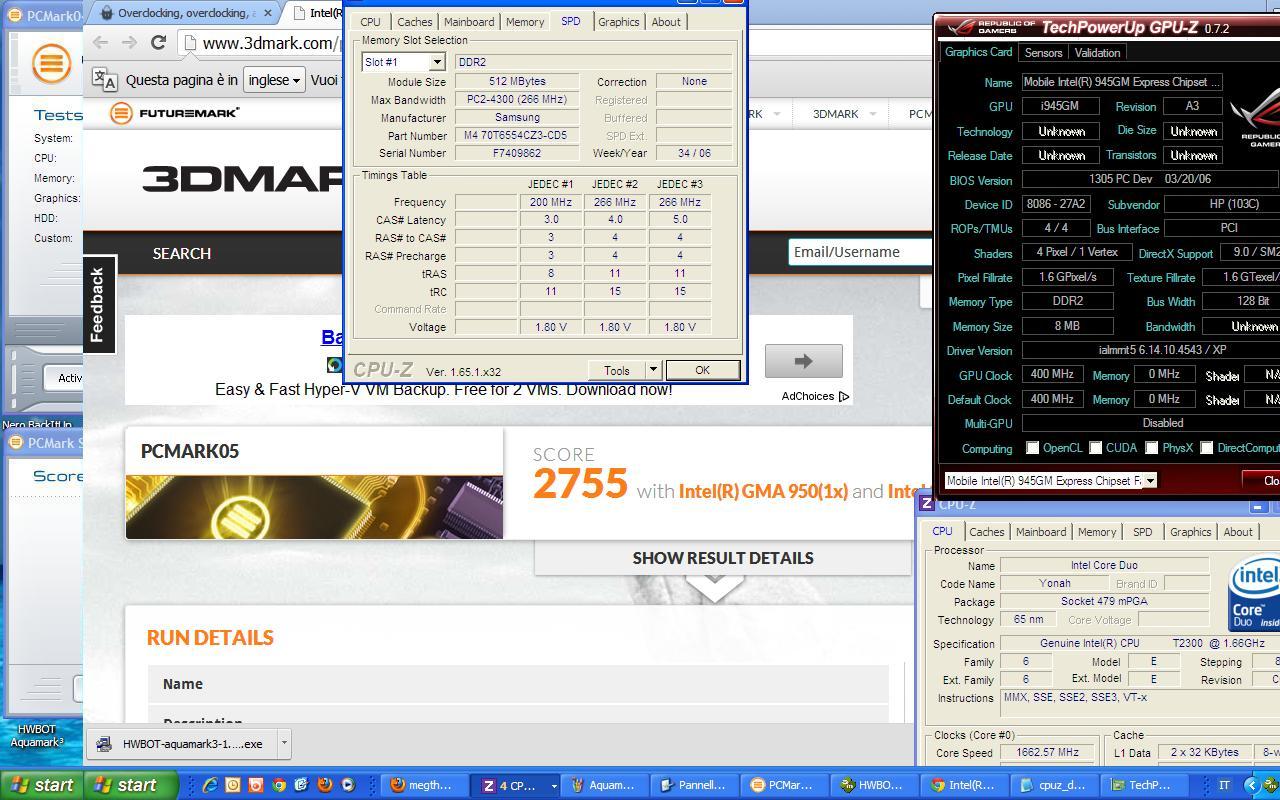Viewport: 1280px width, 800px height.
Task: Open the HWBOT-aquamark3 downloaded file
Action: [182, 743]
